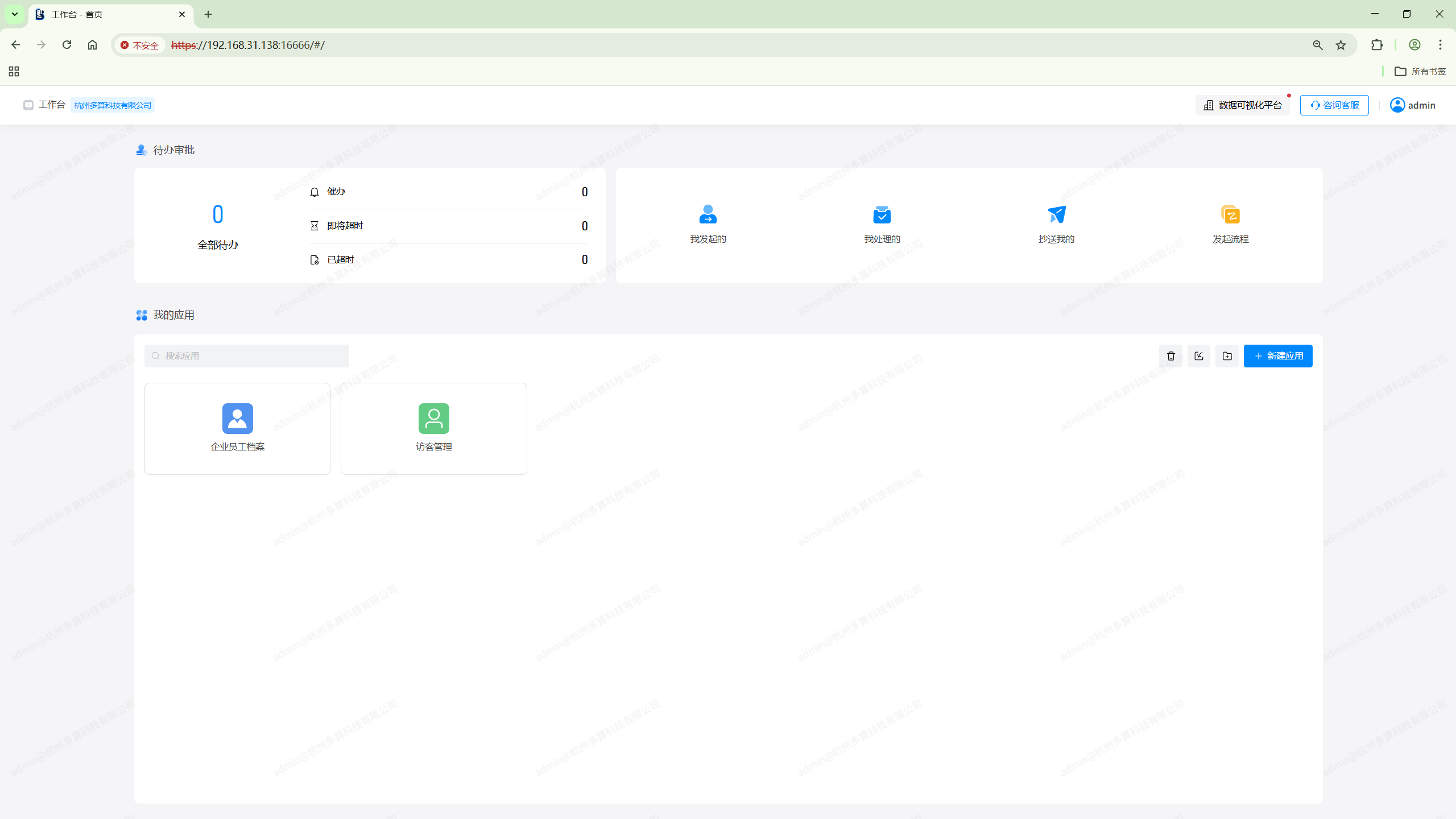
Task: Open the 访客管理 app tile
Action: 433,428
